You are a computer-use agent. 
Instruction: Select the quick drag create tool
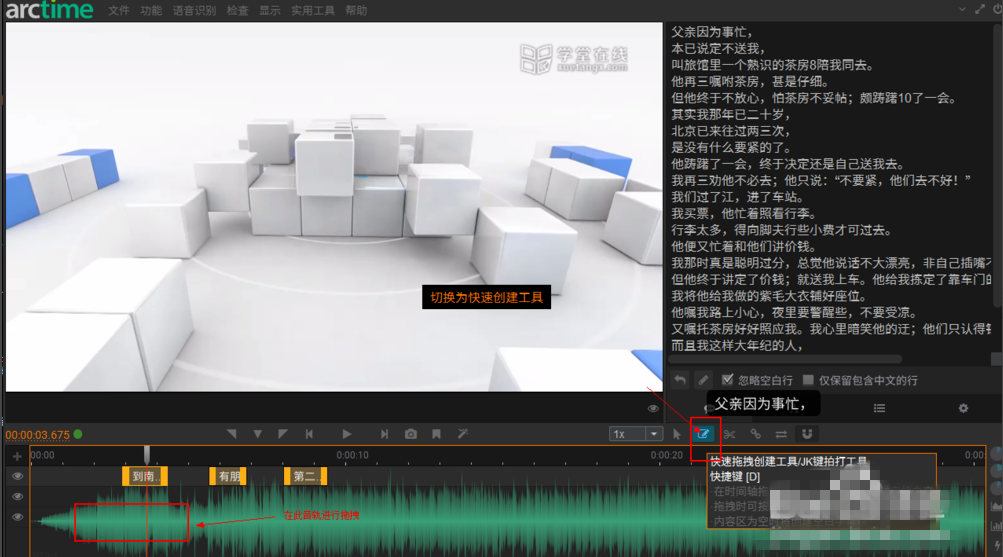[703, 434]
